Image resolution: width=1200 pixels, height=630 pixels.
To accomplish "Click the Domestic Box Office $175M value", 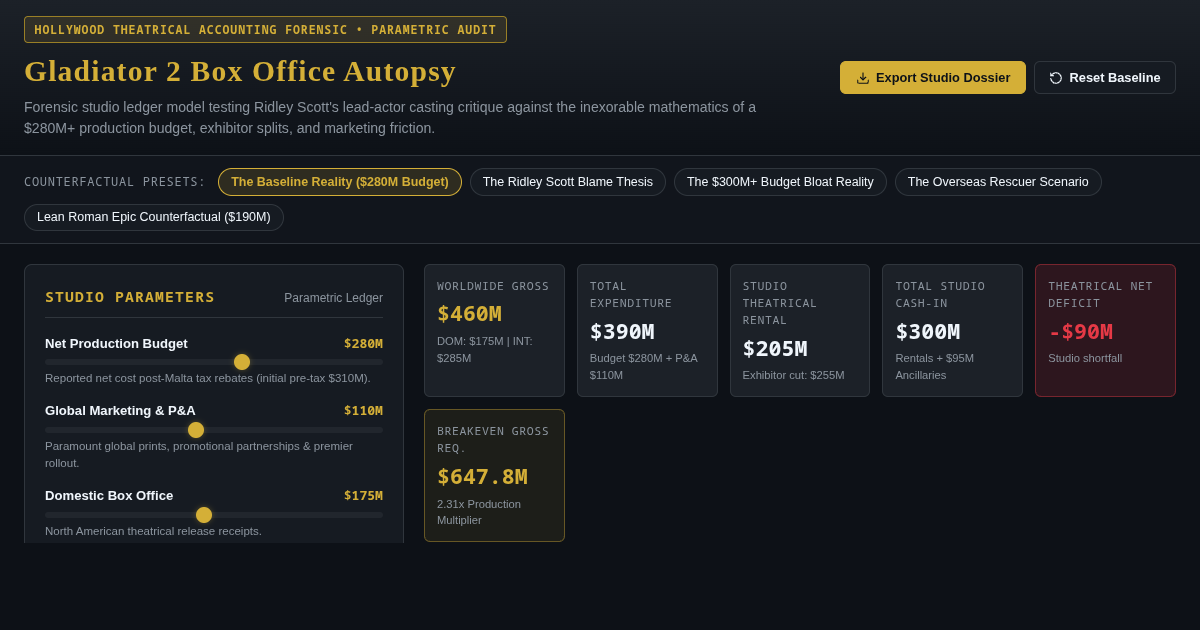I will pos(363,495).
